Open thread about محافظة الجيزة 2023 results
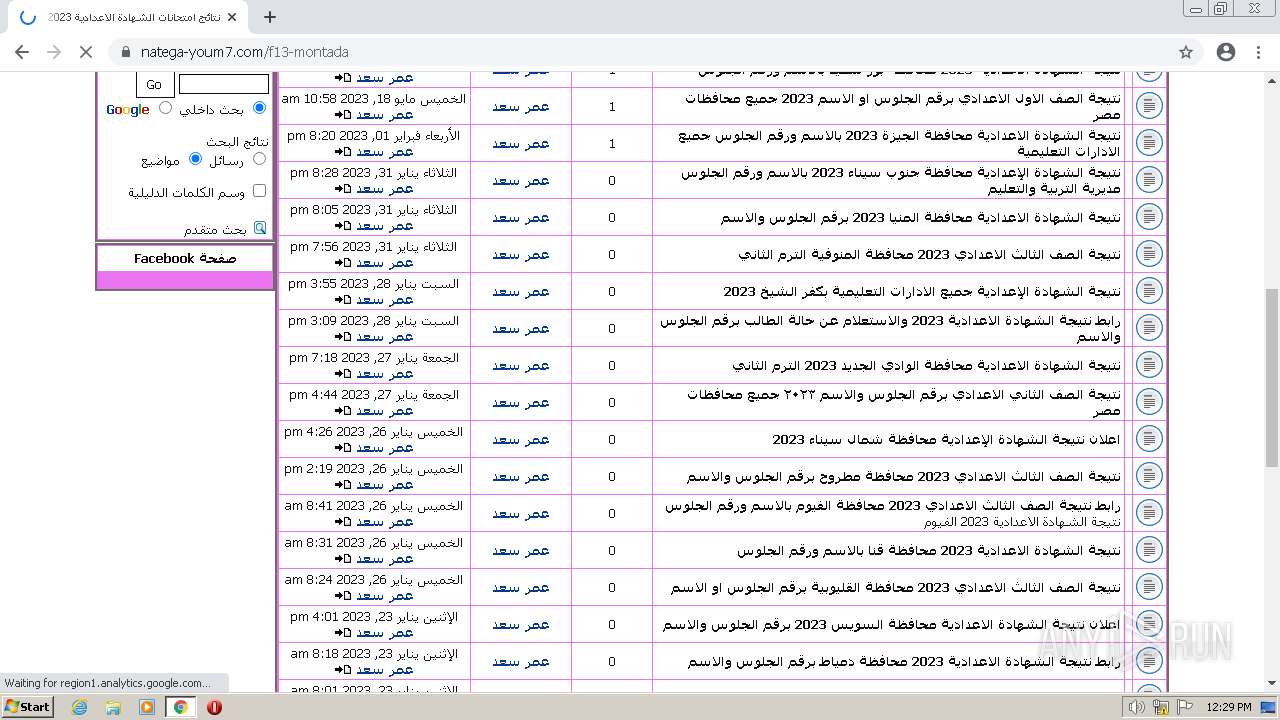The height and width of the screenshot is (720, 1280). (x=899, y=143)
